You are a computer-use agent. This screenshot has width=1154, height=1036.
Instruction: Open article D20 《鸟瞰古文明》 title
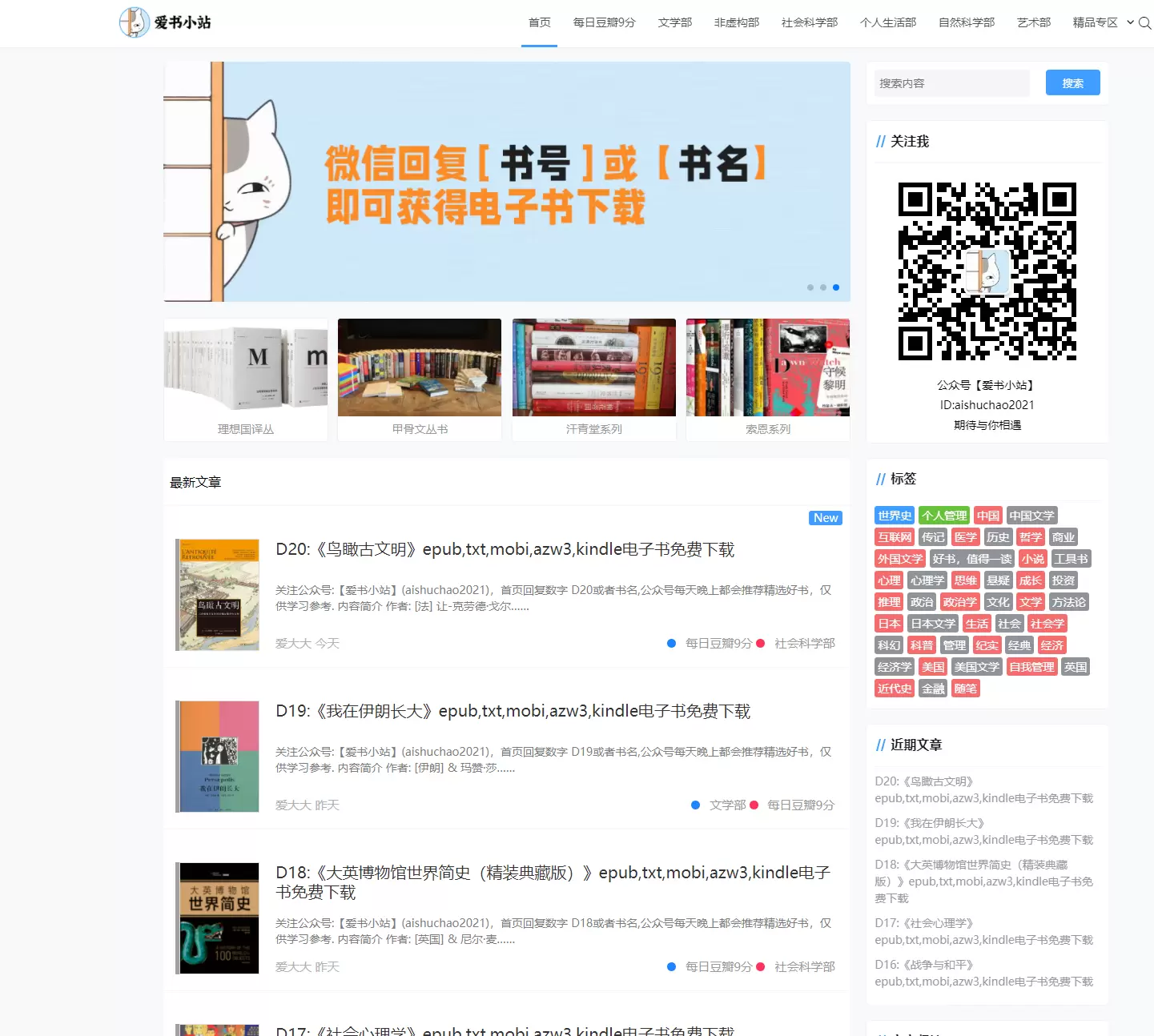click(505, 549)
